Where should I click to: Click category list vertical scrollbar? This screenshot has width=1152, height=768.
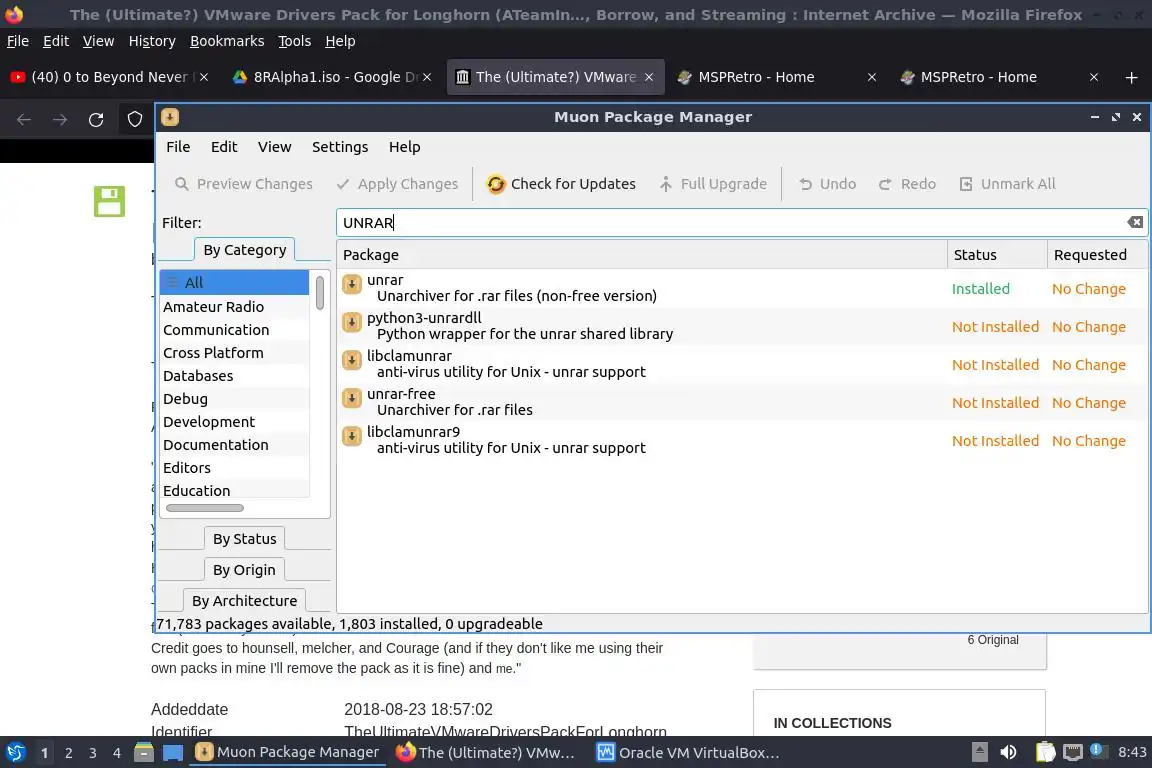(320, 293)
